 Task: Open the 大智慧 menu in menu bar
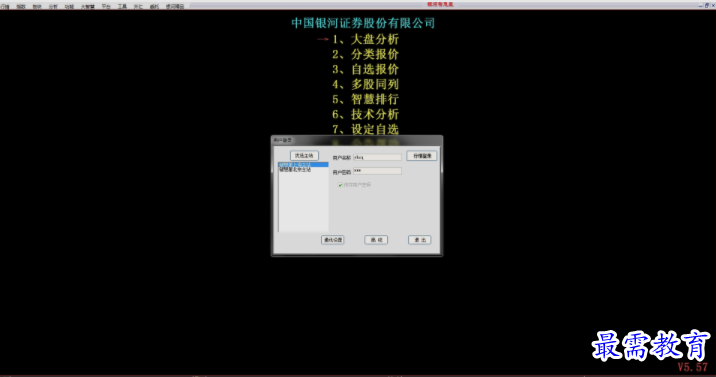[88, 6]
